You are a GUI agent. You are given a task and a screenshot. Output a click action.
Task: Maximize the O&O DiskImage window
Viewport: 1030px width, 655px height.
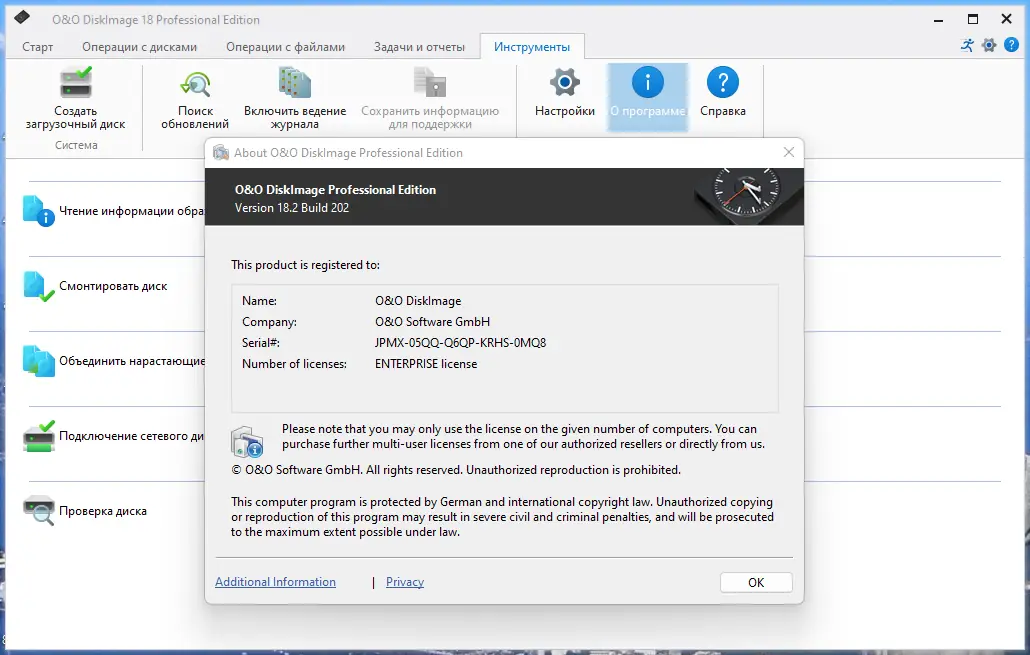973,19
